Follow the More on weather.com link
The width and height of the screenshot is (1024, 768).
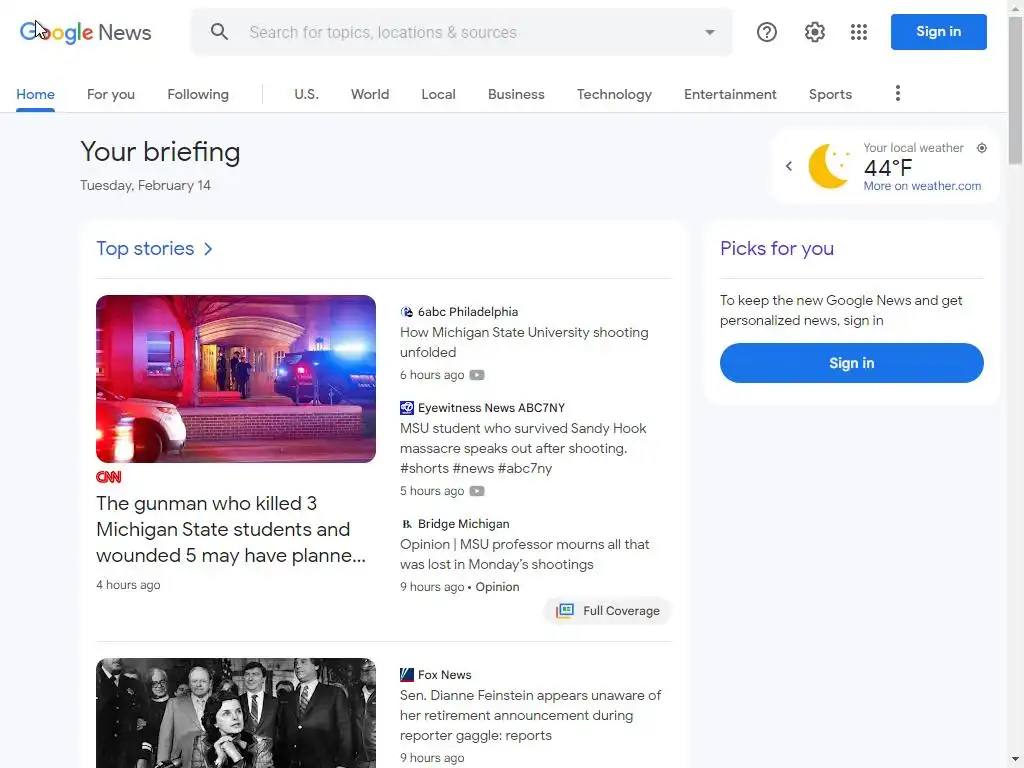922,186
